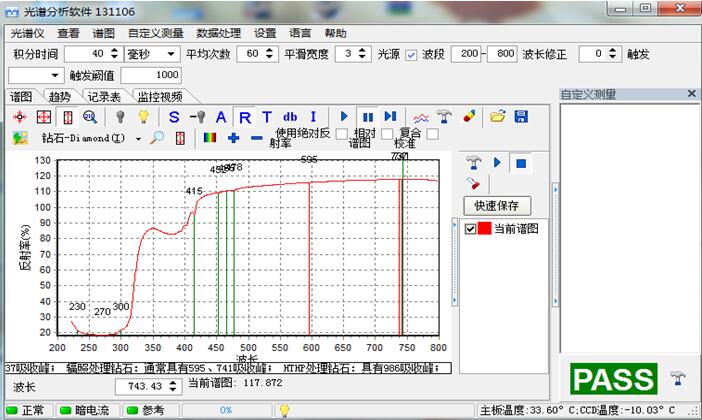Click the blue stop square in the side panel
702x420 pixels.
coord(521,162)
